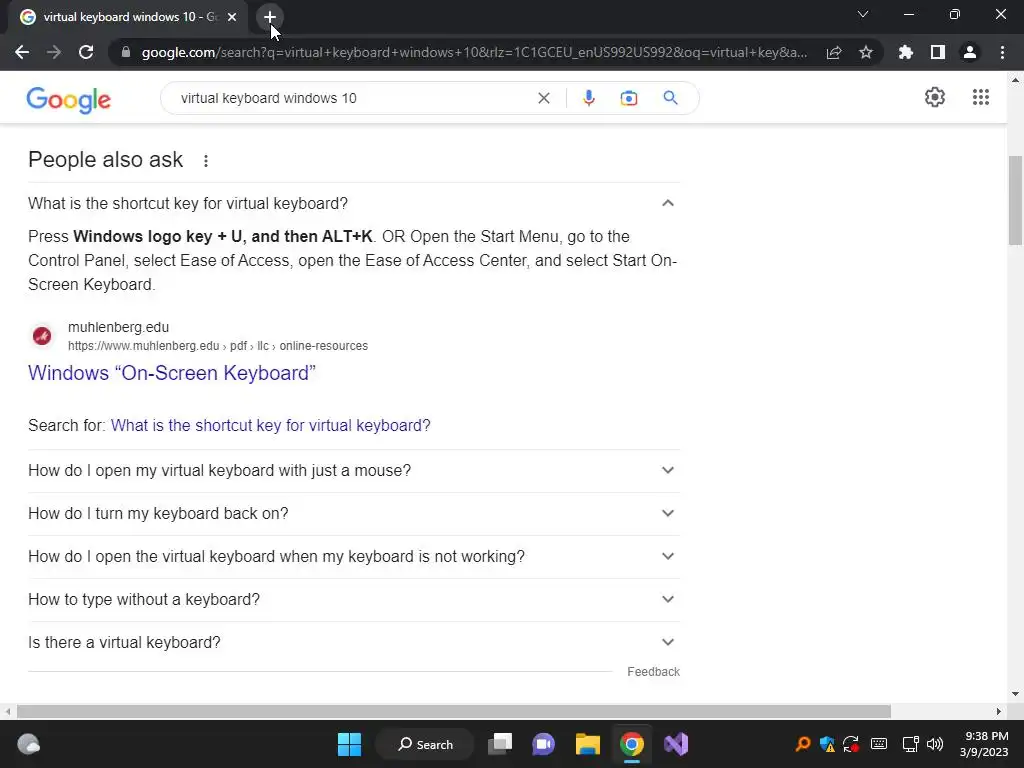Open touch keyboard tray icon
The image size is (1024, 768).
coord(879,744)
